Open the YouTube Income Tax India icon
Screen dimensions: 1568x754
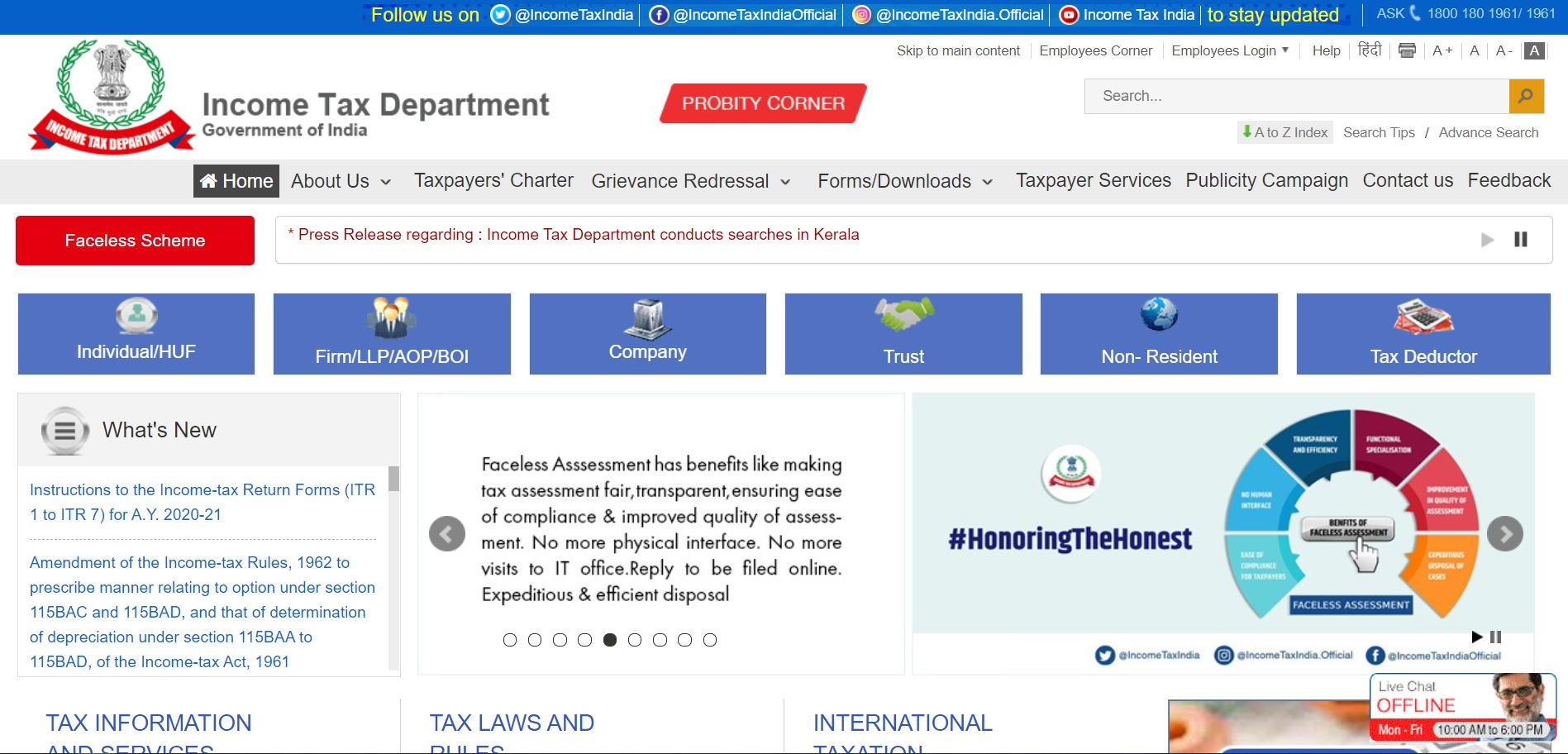tap(1069, 15)
